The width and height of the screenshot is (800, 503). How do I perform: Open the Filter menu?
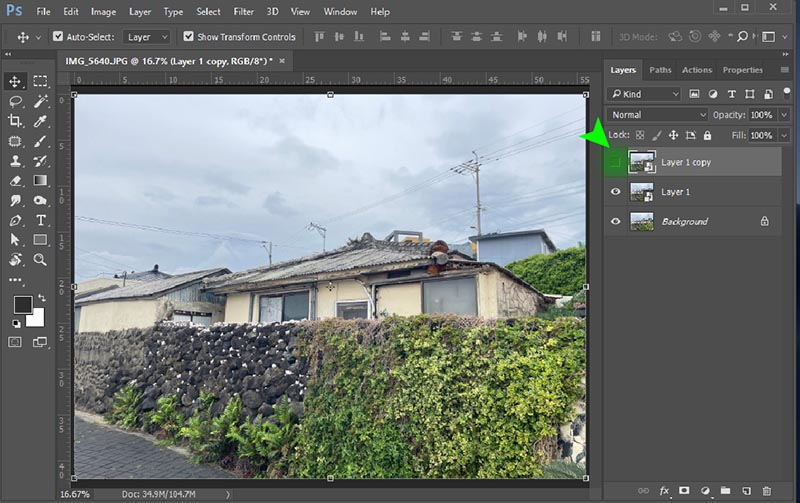243,11
